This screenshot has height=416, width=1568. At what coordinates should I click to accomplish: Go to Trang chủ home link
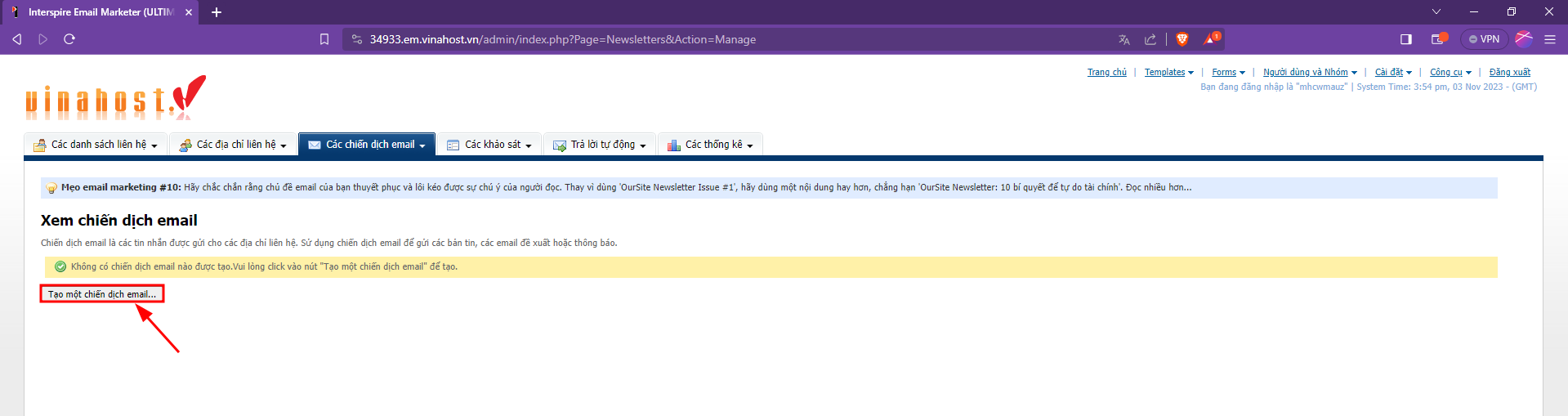(1106, 73)
